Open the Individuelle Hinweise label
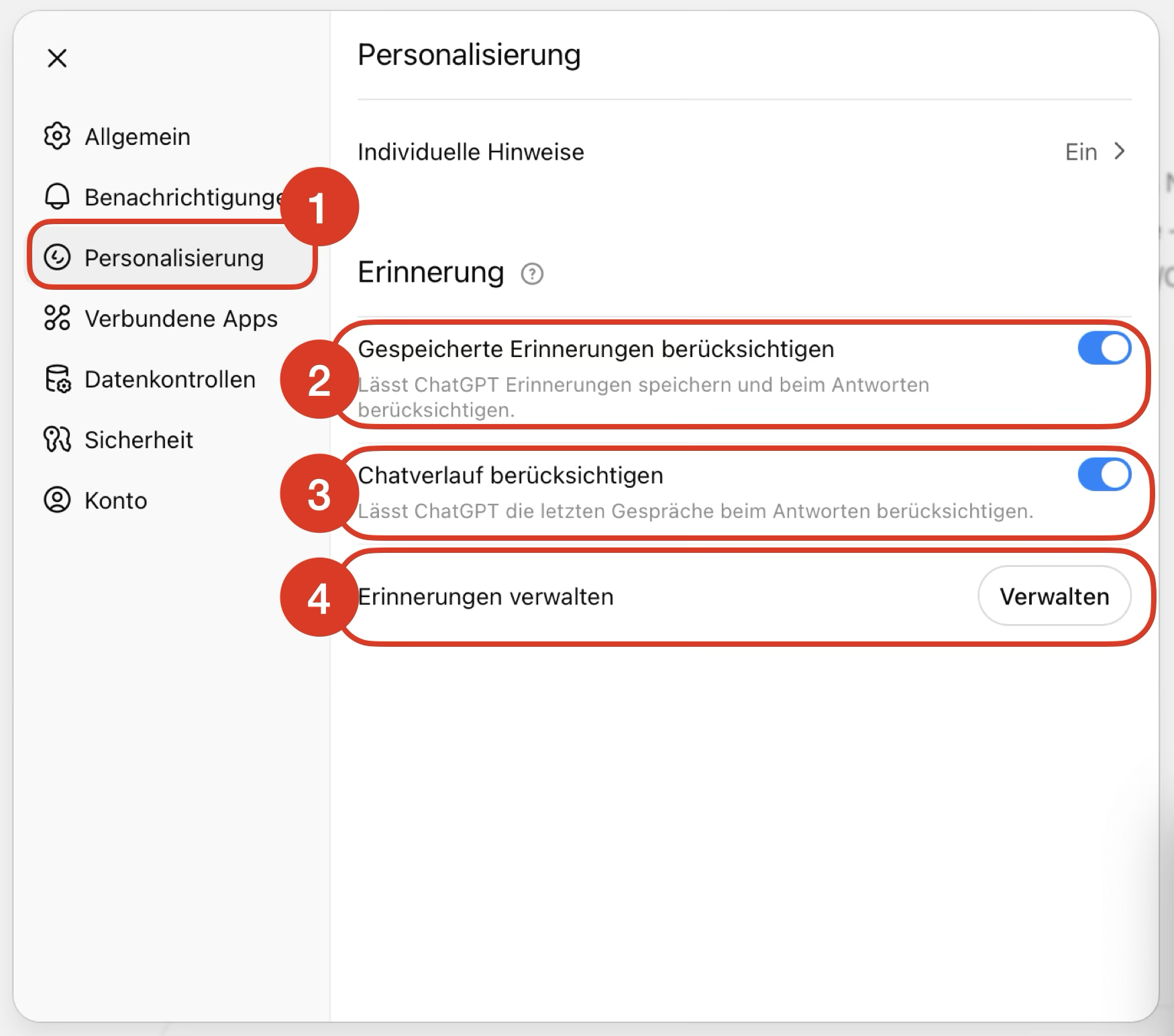1174x1036 pixels. (x=470, y=152)
